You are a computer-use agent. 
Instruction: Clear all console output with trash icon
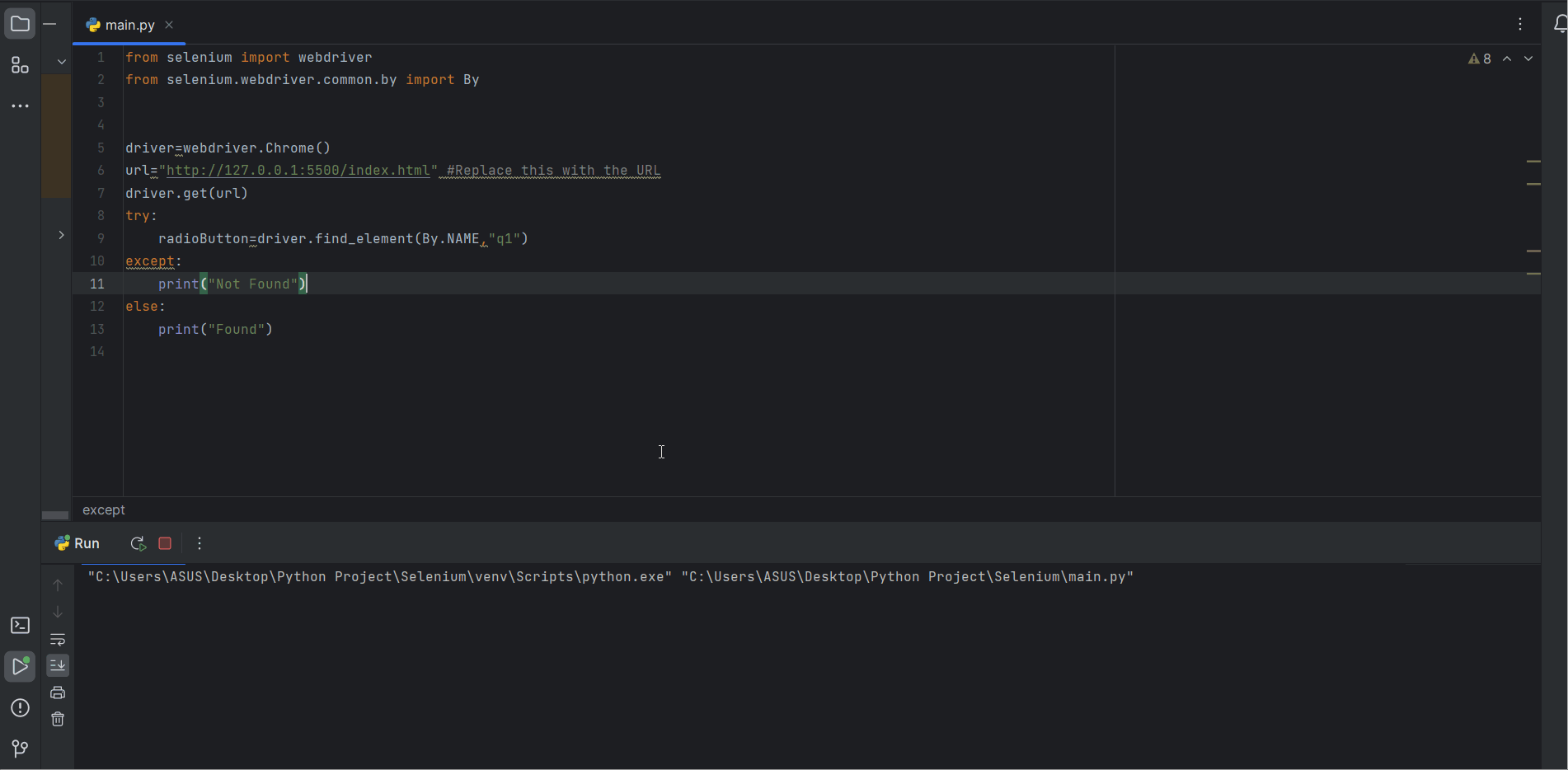[58, 719]
